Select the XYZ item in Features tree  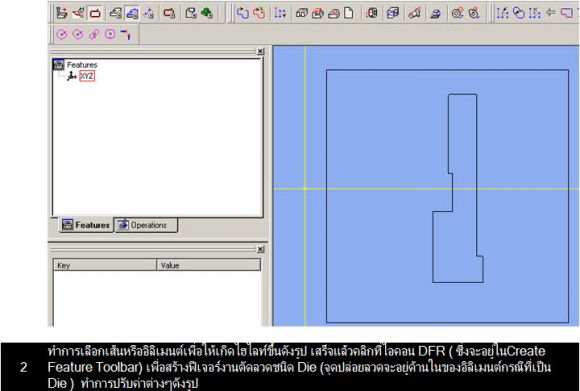pyautogui.click(x=87, y=76)
